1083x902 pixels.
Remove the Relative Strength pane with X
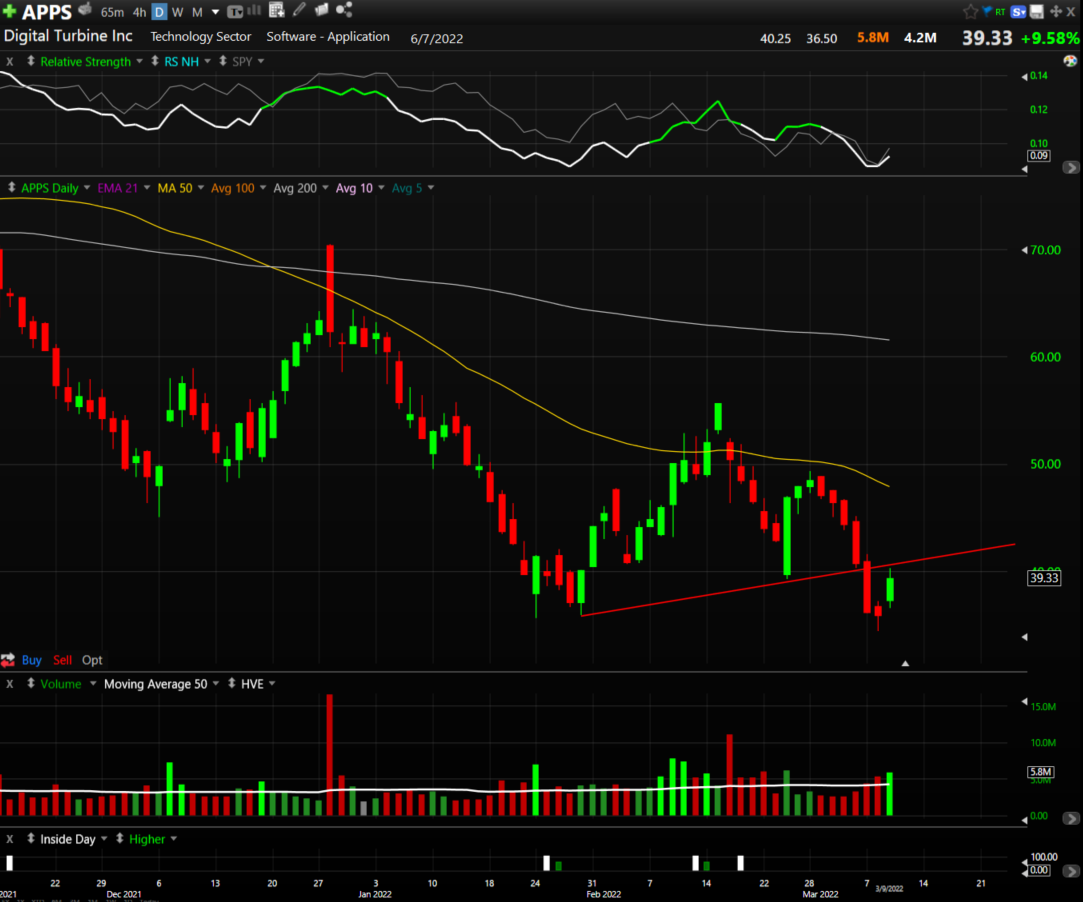point(10,61)
